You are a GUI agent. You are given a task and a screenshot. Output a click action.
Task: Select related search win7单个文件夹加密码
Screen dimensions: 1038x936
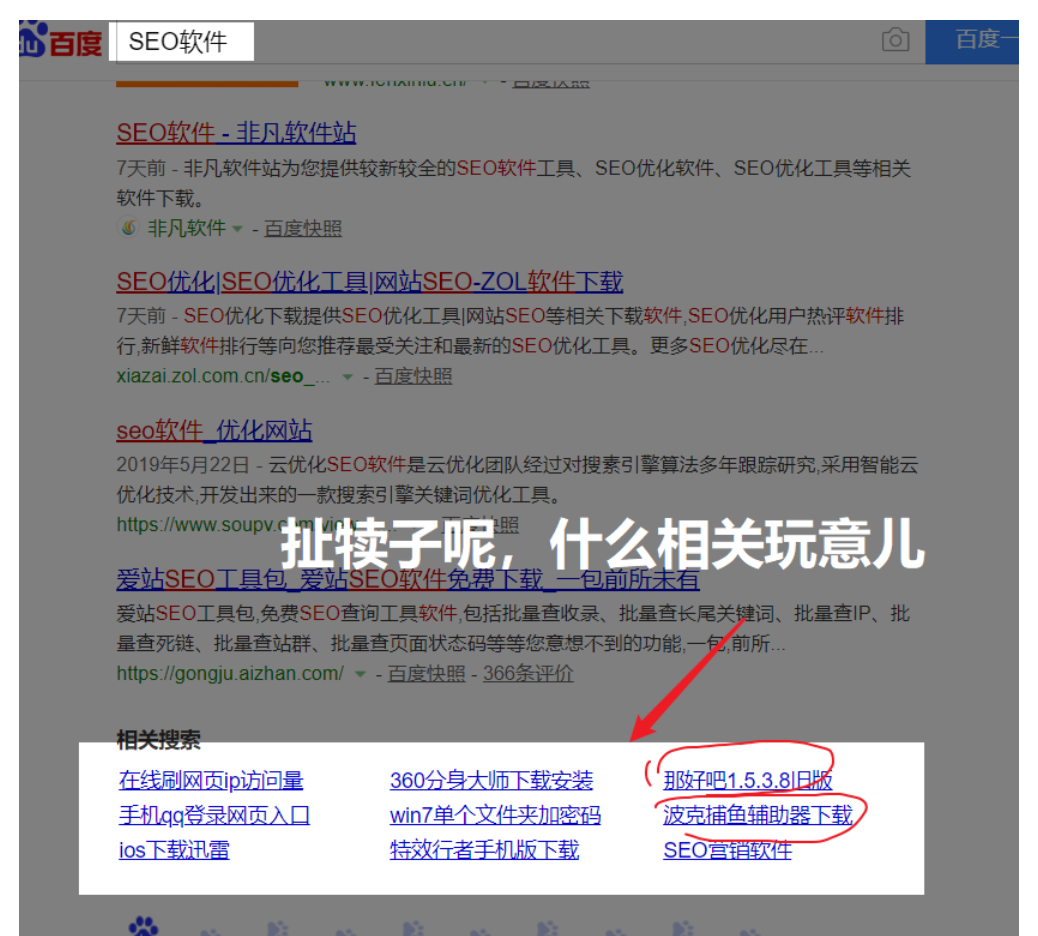click(x=495, y=815)
